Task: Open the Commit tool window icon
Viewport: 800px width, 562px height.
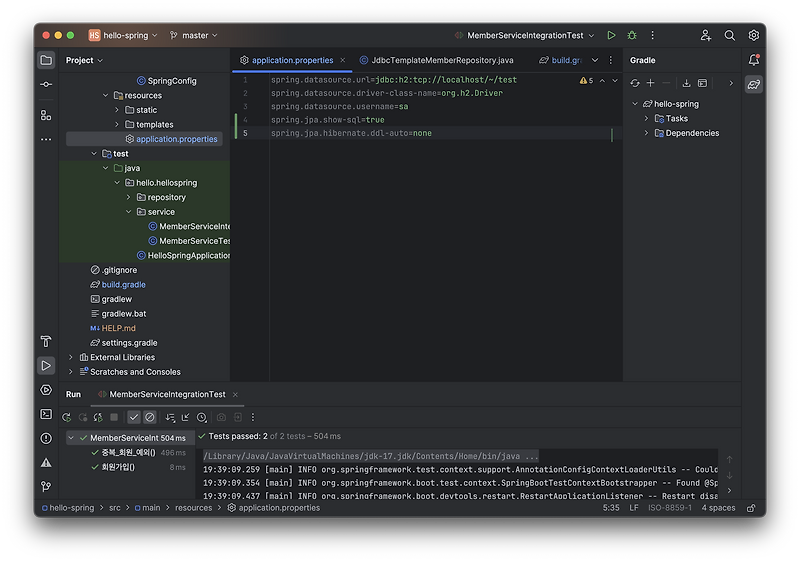Action: pos(46,84)
